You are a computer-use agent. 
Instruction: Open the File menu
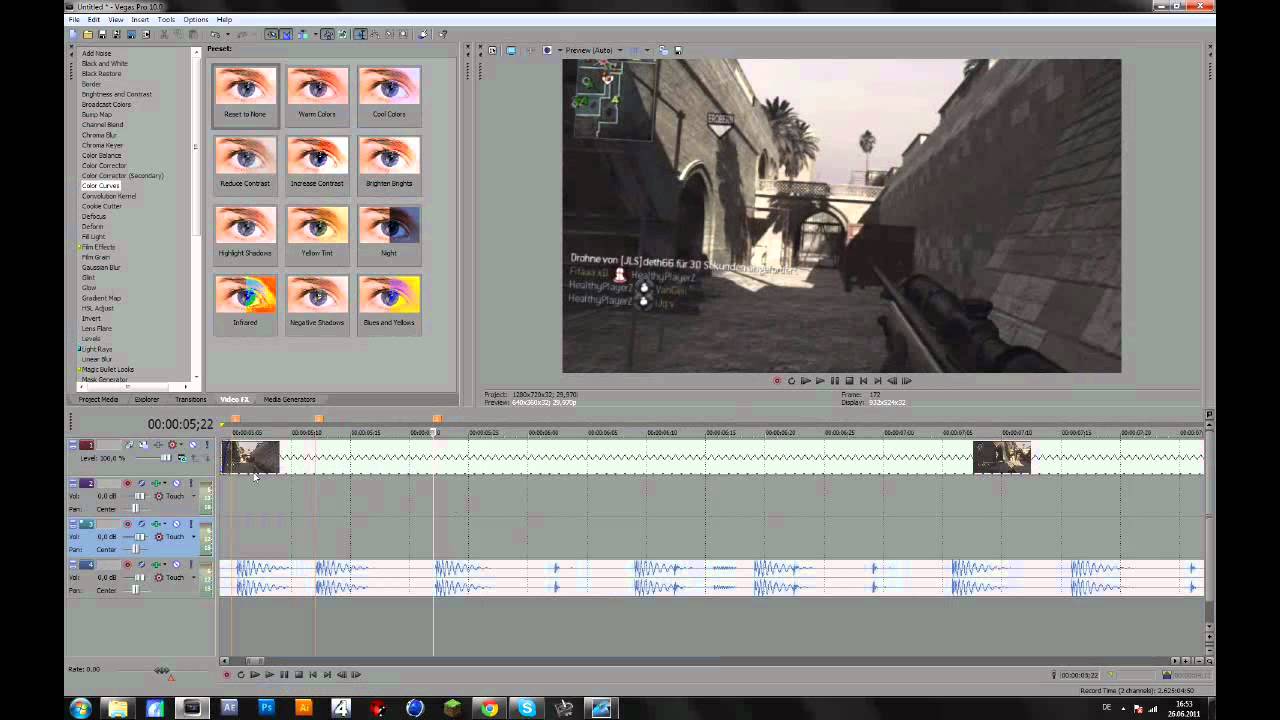pos(74,19)
